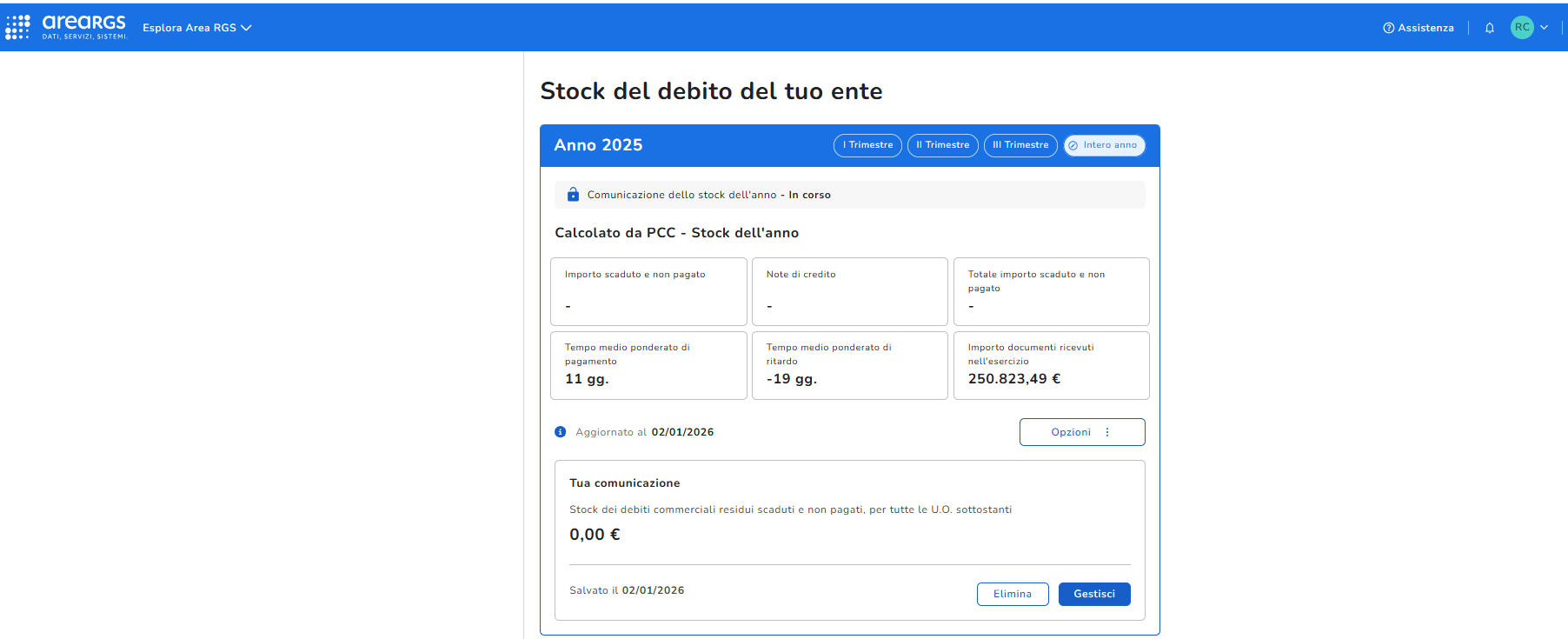Viewport: 1568px width, 639px height.
Task: Open the notifications bell
Action: (x=1490, y=28)
